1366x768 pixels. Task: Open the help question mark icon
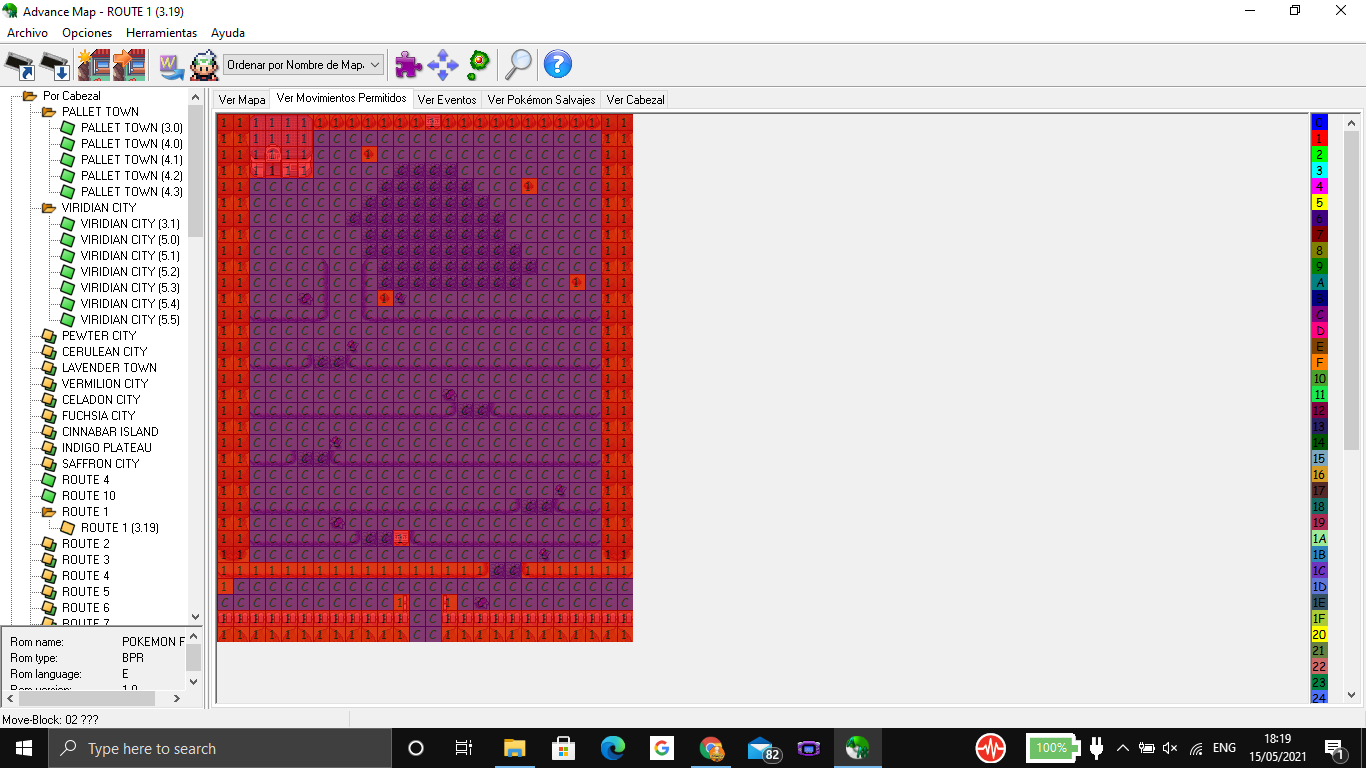[558, 64]
